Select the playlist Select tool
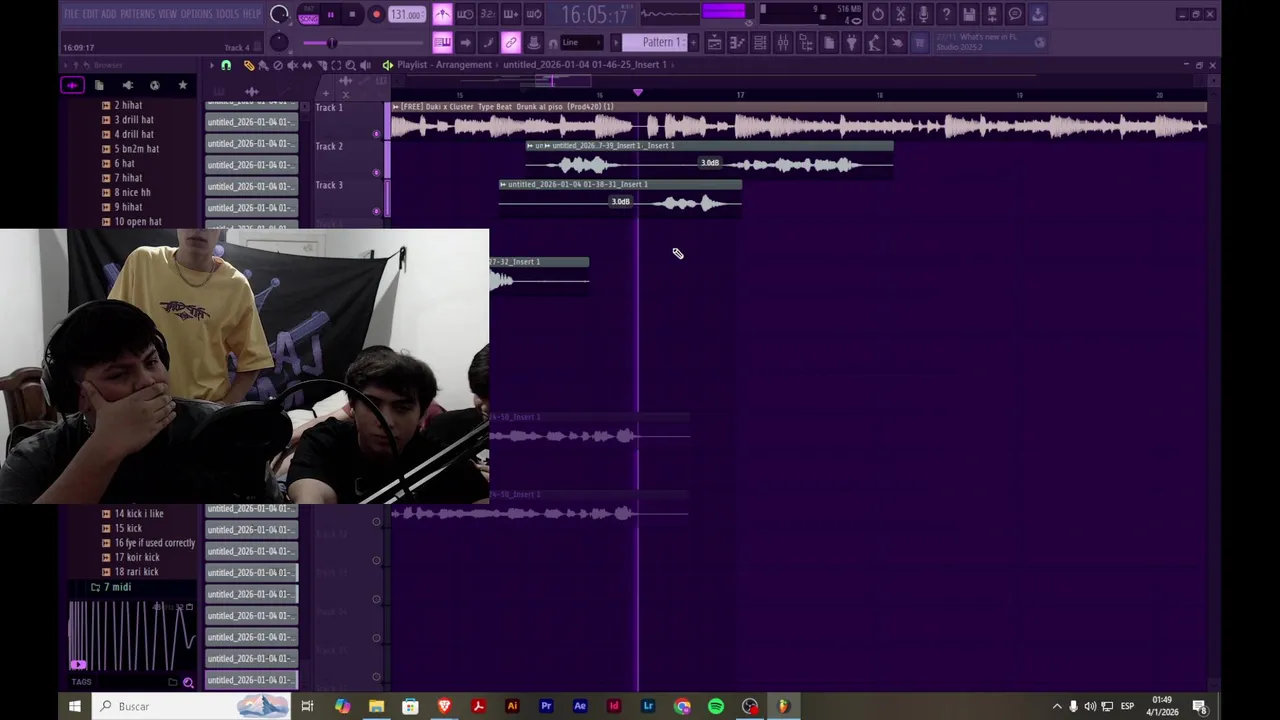 336,65
